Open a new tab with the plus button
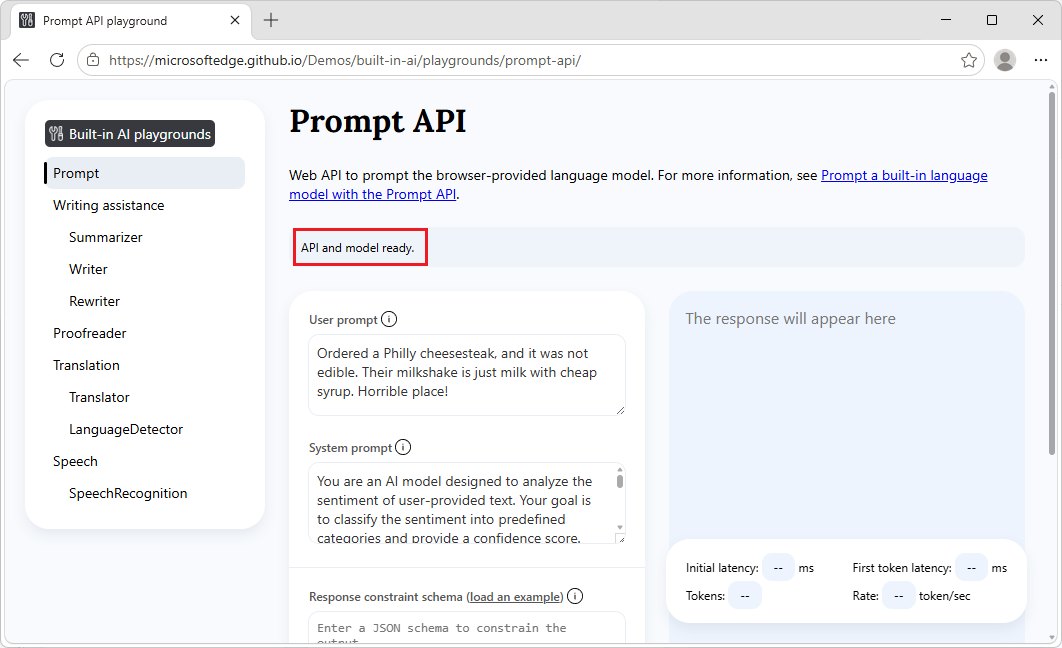This screenshot has height=648, width=1062. click(271, 20)
